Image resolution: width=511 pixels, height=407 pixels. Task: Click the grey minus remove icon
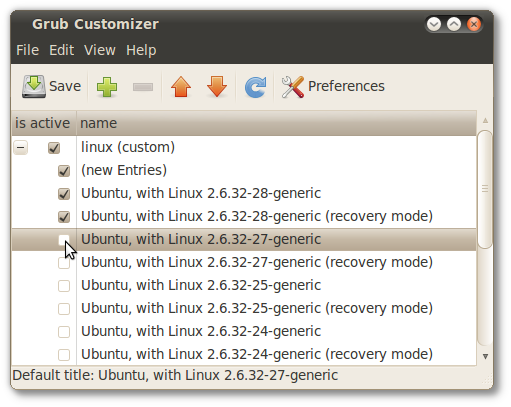(143, 87)
